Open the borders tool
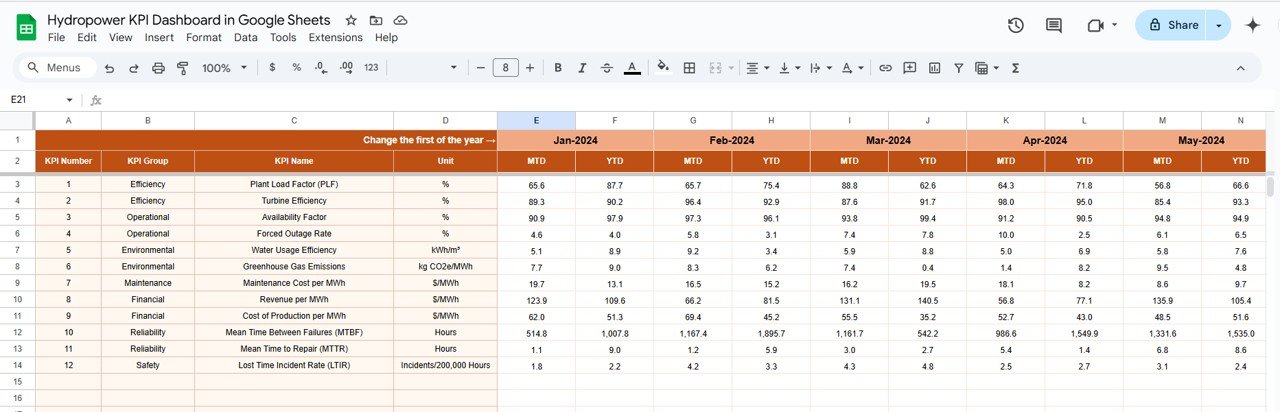The width and height of the screenshot is (1280, 412). click(689, 68)
